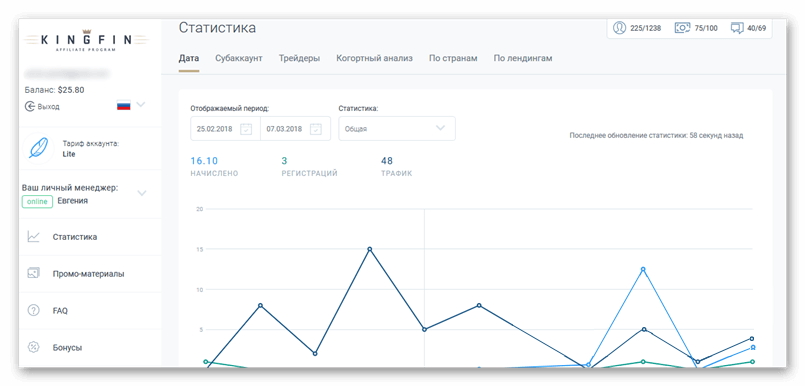The width and height of the screenshot is (805, 386).
Task: Click the Последнее обновление статистики text
Action: tap(656, 136)
